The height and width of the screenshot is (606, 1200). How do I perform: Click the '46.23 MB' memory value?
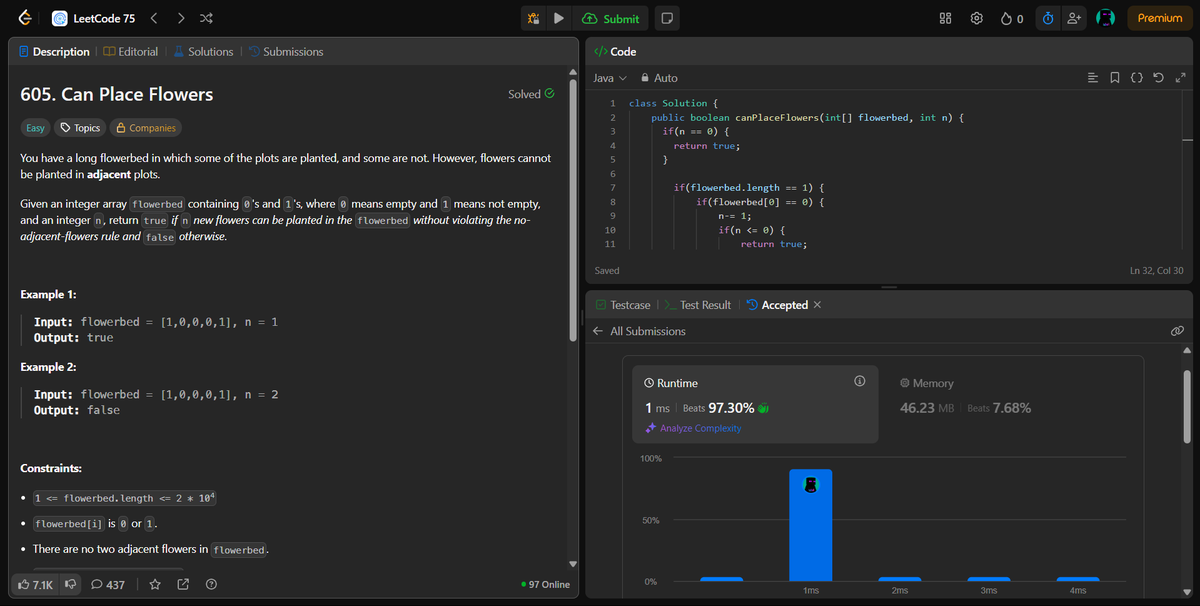coord(928,408)
